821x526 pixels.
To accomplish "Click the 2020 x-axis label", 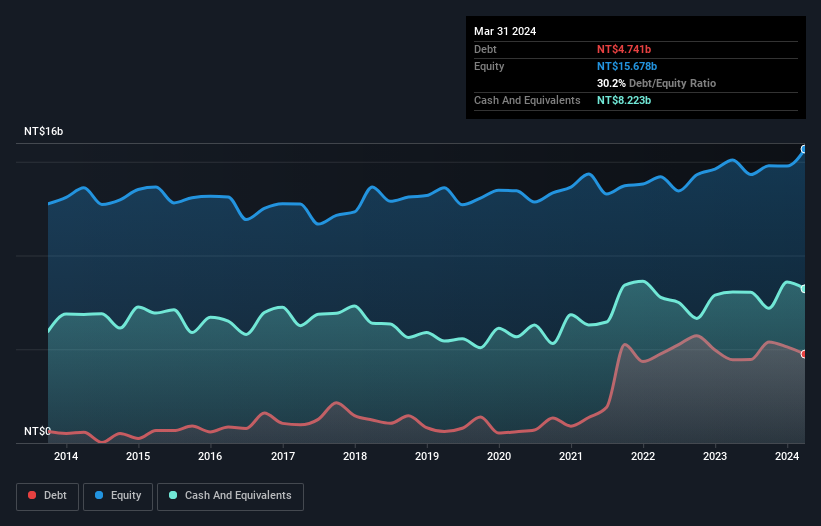I will point(499,456).
